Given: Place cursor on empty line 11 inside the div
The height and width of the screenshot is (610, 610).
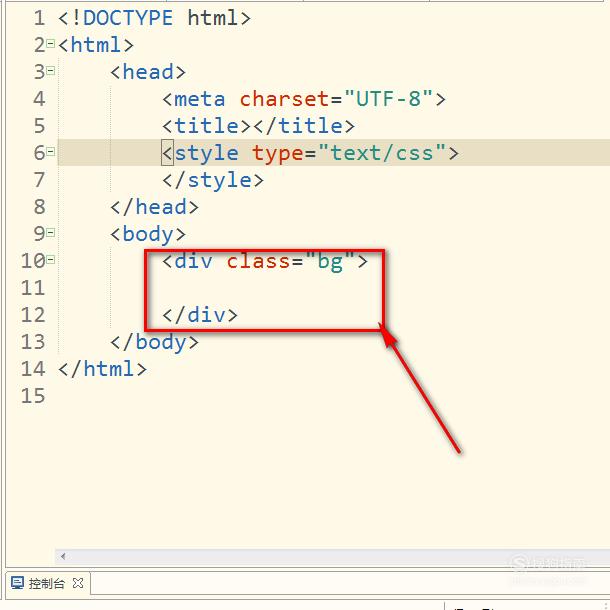Looking at the screenshot, I should click(x=272, y=288).
